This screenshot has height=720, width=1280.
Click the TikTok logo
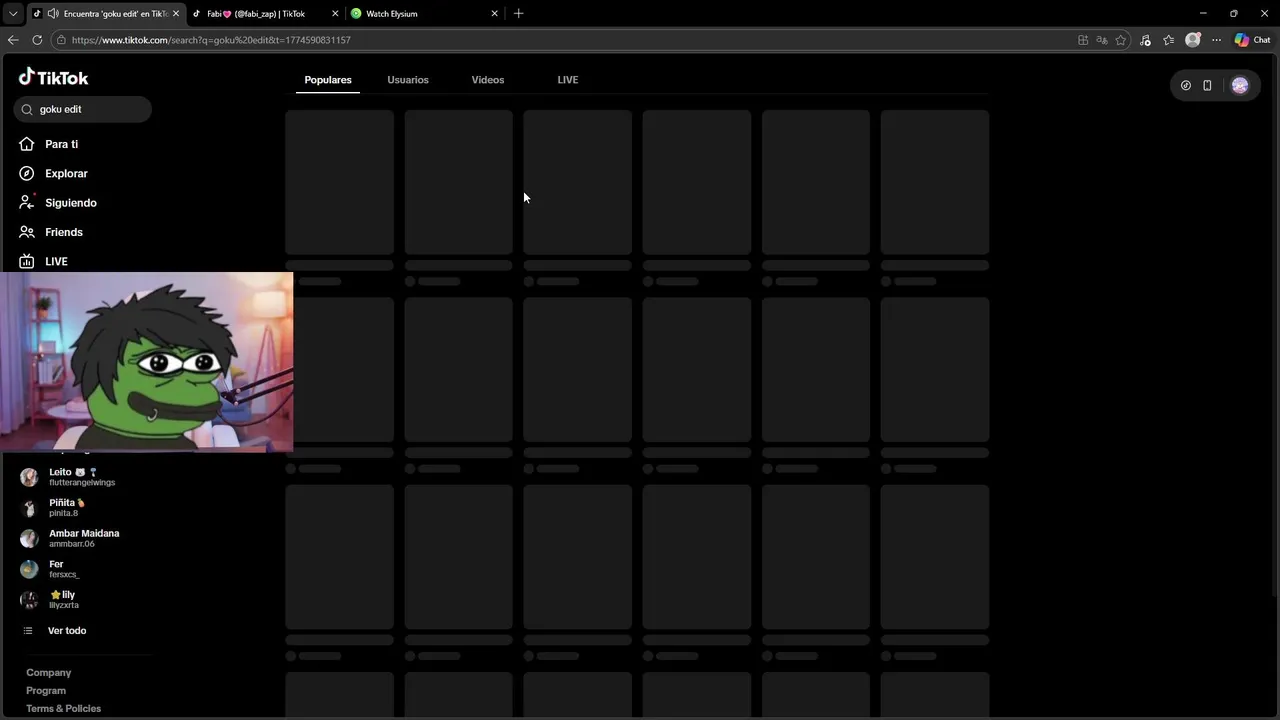tap(54, 77)
